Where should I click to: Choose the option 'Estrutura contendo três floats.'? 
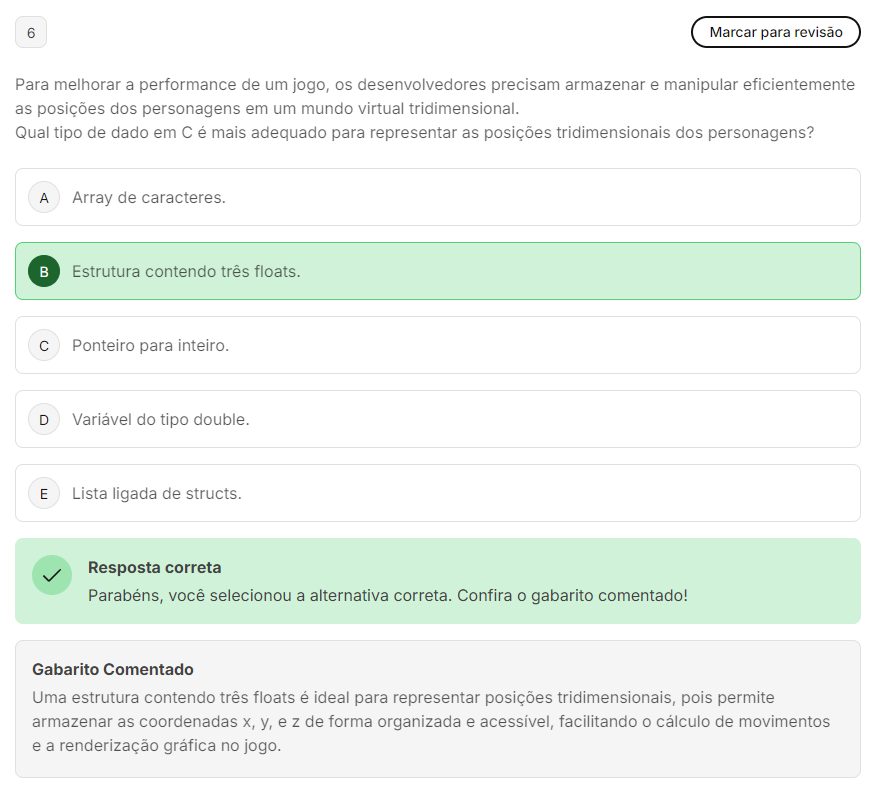(186, 272)
